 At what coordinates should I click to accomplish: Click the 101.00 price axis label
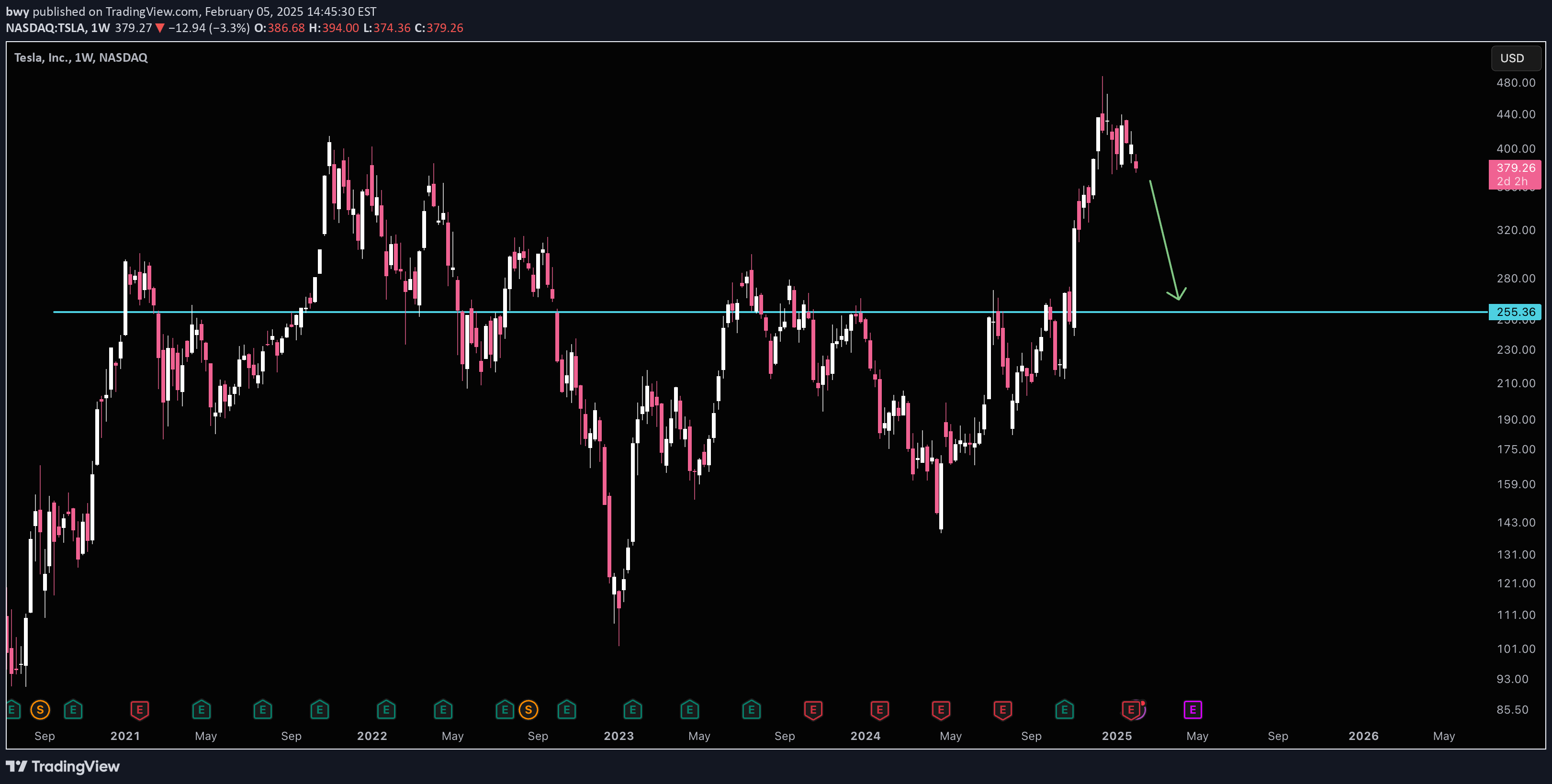[x=1516, y=649]
